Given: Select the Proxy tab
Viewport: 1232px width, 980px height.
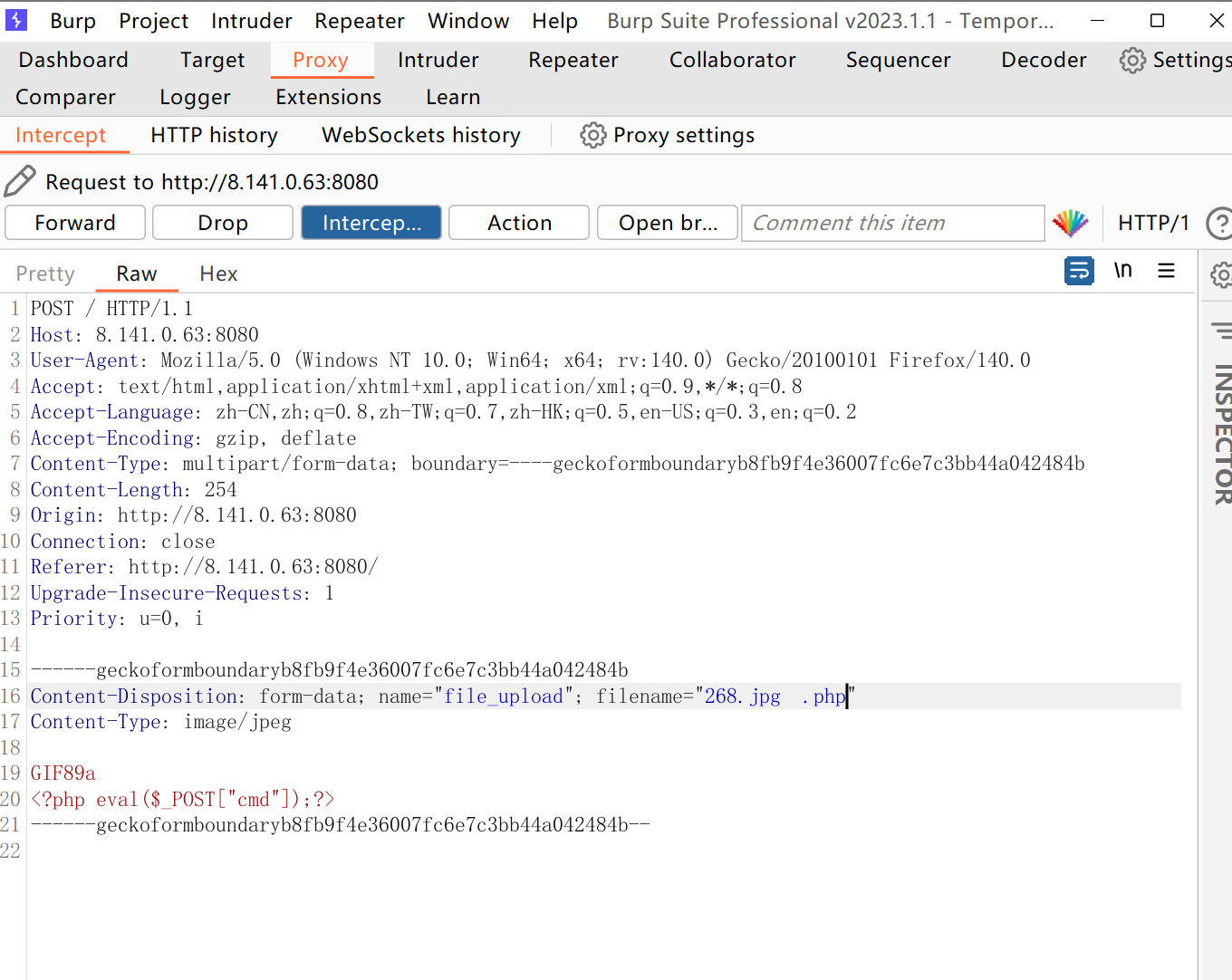Looking at the screenshot, I should coord(321,60).
